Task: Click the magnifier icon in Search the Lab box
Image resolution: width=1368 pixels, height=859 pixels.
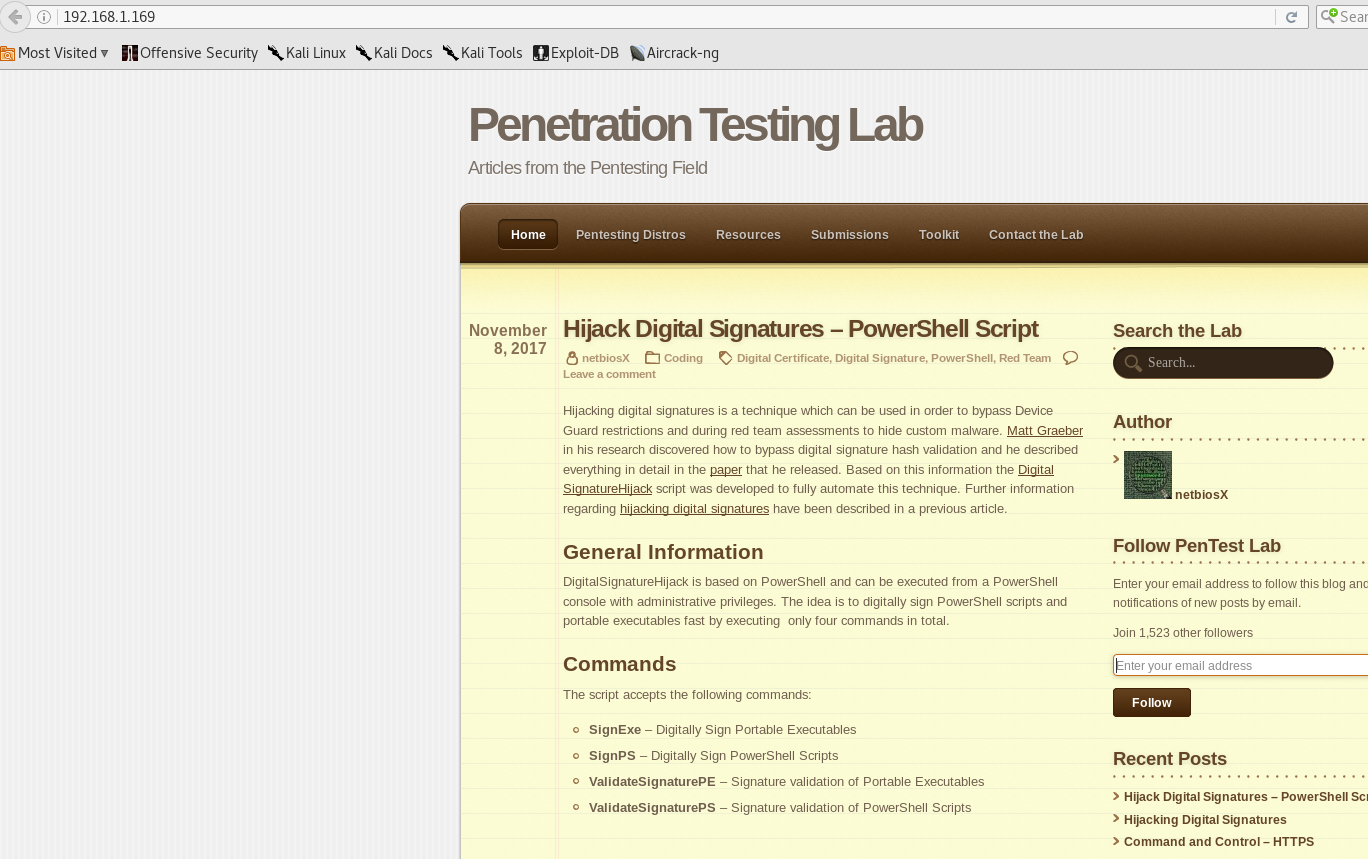Action: (x=1133, y=363)
